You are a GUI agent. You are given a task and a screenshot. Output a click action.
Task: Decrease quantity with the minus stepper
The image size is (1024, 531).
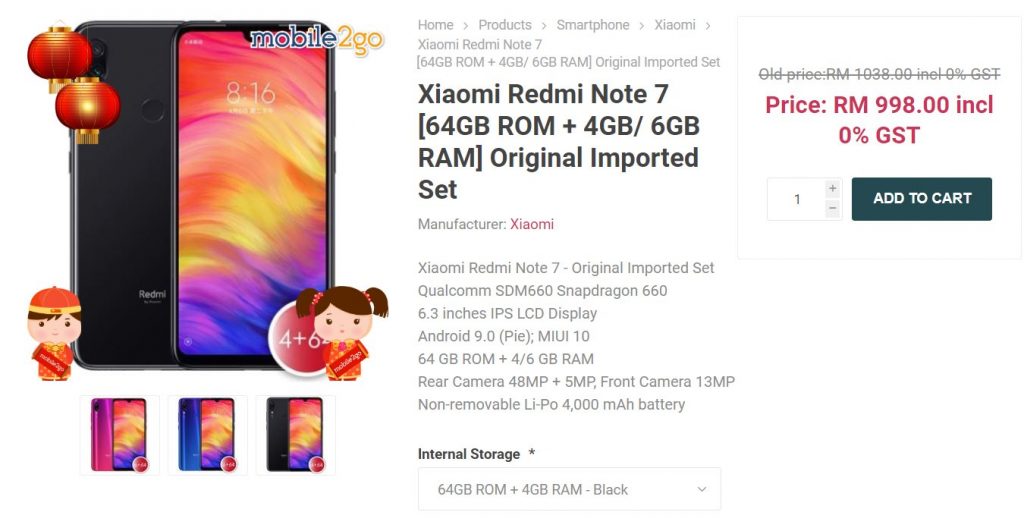[x=833, y=209]
